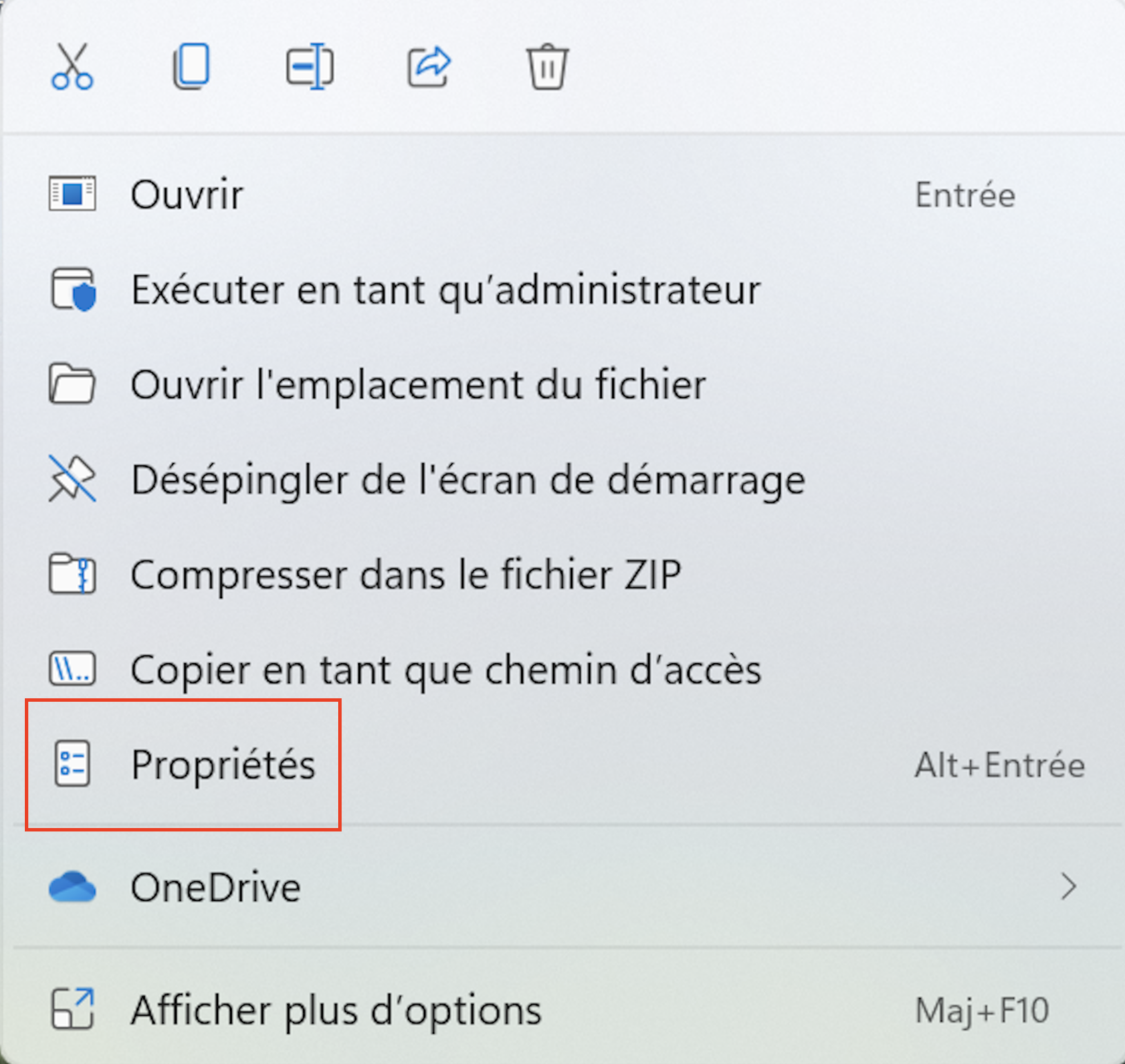This screenshot has width=1125, height=1064.
Task: Click the path icon beside Copier
Action: point(72,669)
